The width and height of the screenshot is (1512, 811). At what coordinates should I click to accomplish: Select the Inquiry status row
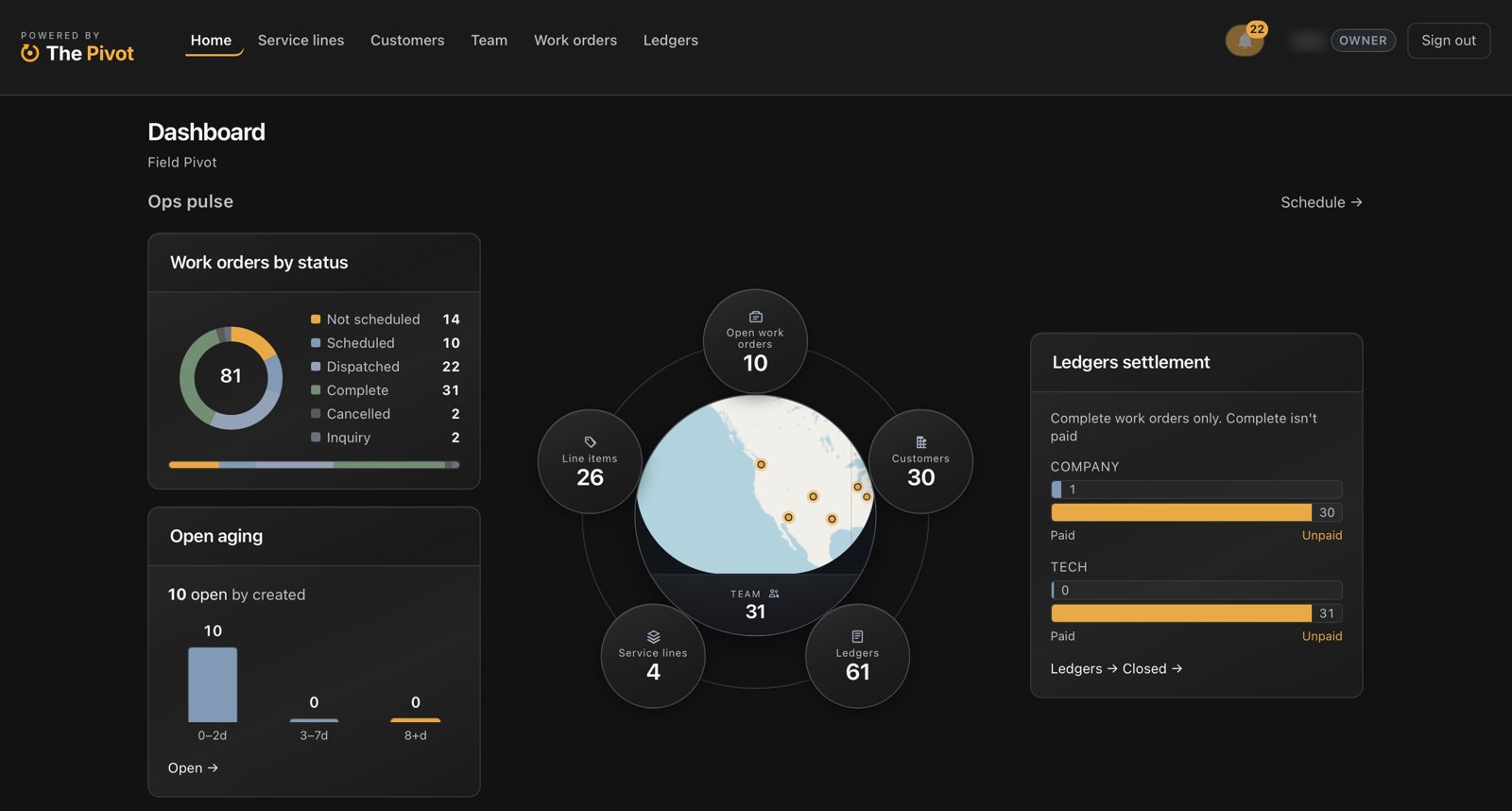(x=386, y=438)
